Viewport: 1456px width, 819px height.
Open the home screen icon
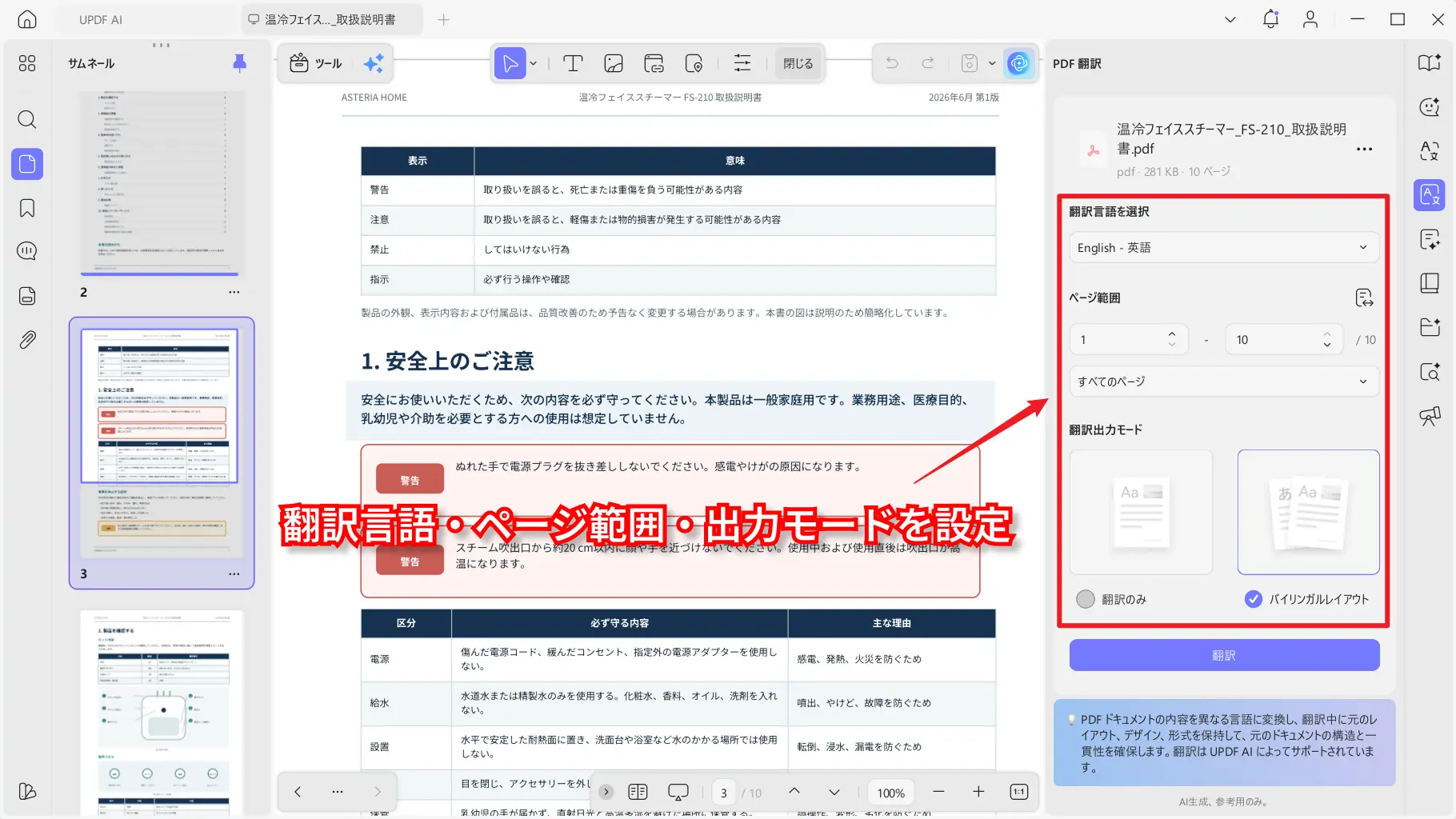pos(27,19)
